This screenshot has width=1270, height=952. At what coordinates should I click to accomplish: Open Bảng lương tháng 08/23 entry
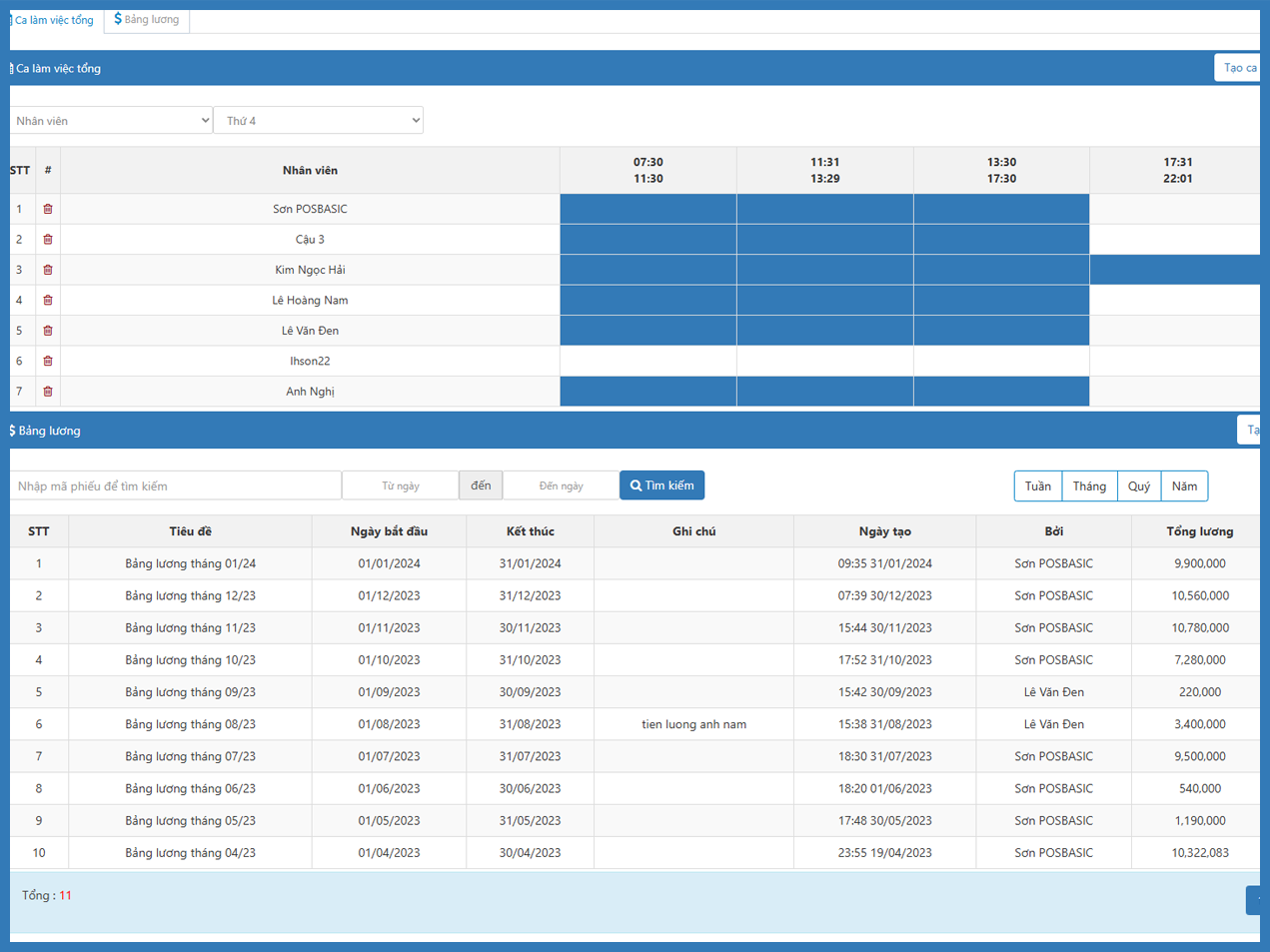(191, 724)
